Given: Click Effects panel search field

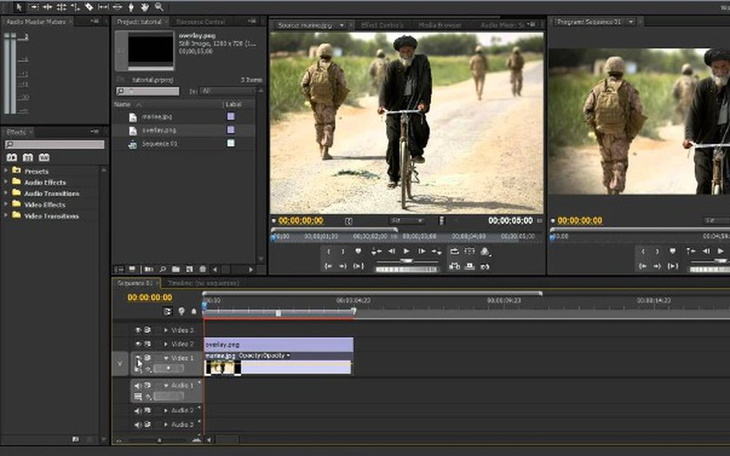Looking at the screenshot, I should coord(55,145).
